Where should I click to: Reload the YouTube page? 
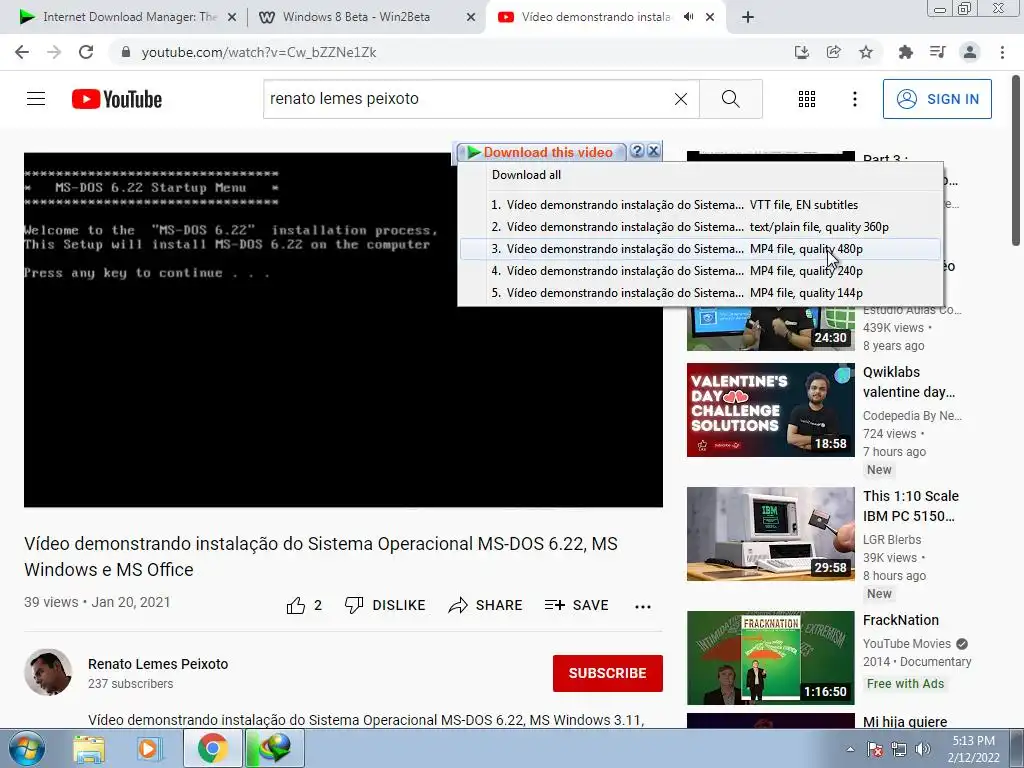point(86,52)
